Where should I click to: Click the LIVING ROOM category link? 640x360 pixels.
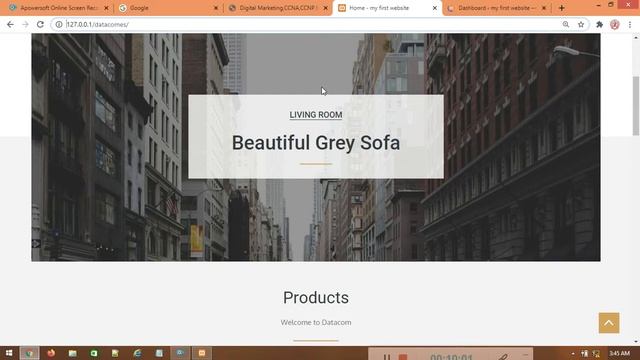click(x=316, y=115)
